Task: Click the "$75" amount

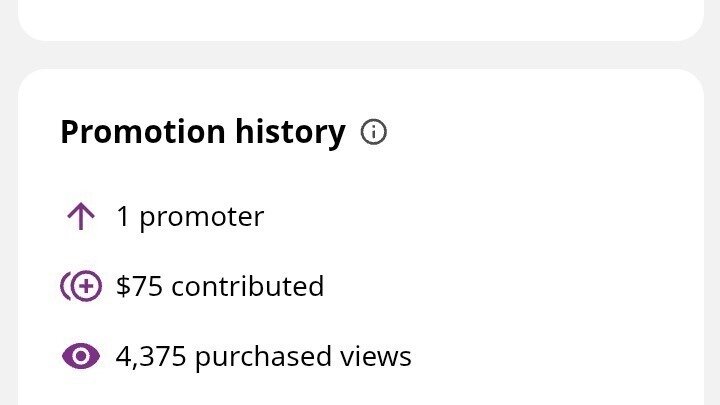Action: coord(140,287)
